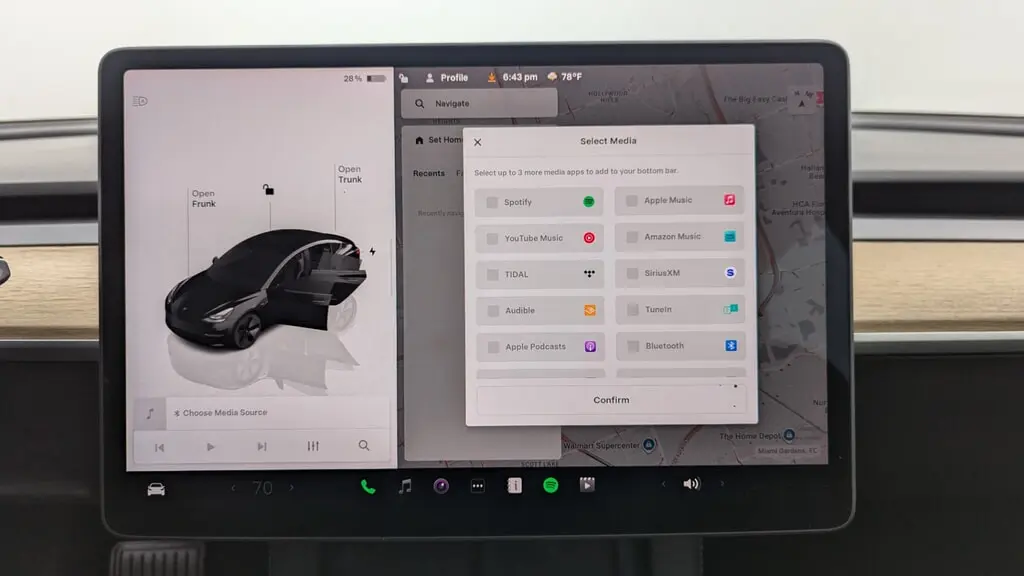1024x576 pixels.
Task: Open the camera app in bottom bar
Action: (441, 486)
